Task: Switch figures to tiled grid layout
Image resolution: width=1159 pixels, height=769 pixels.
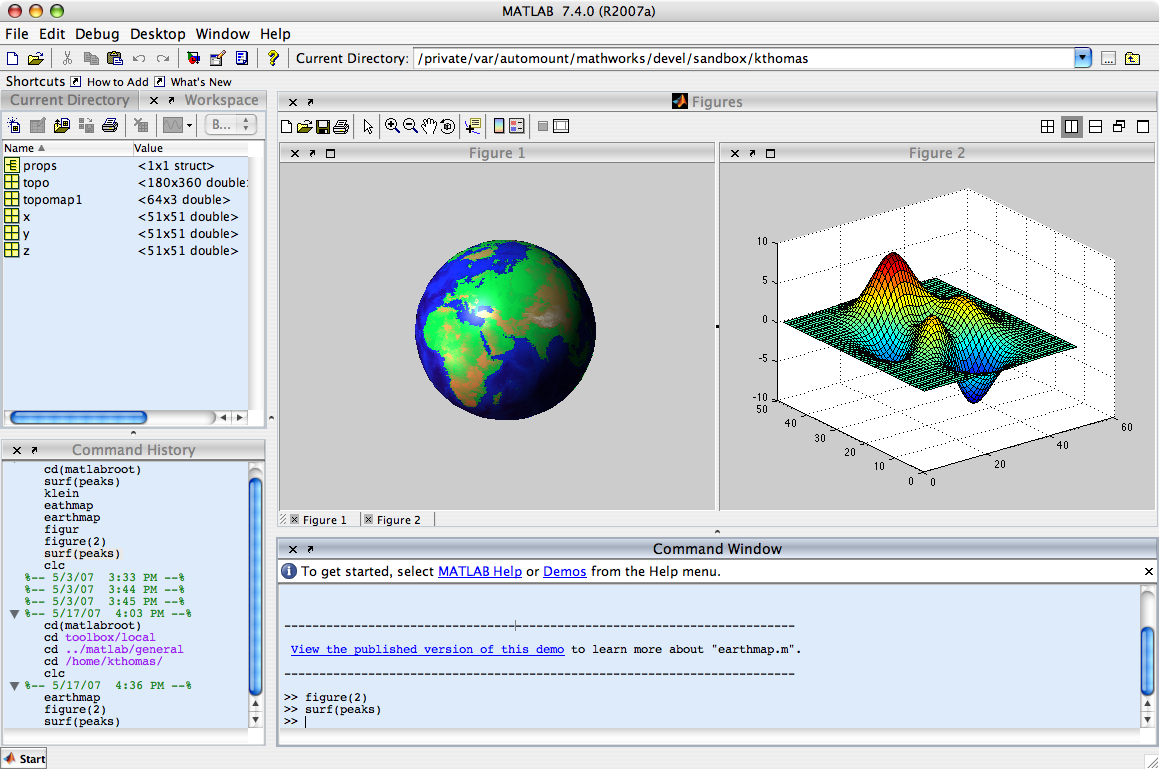Action: (x=1047, y=126)
